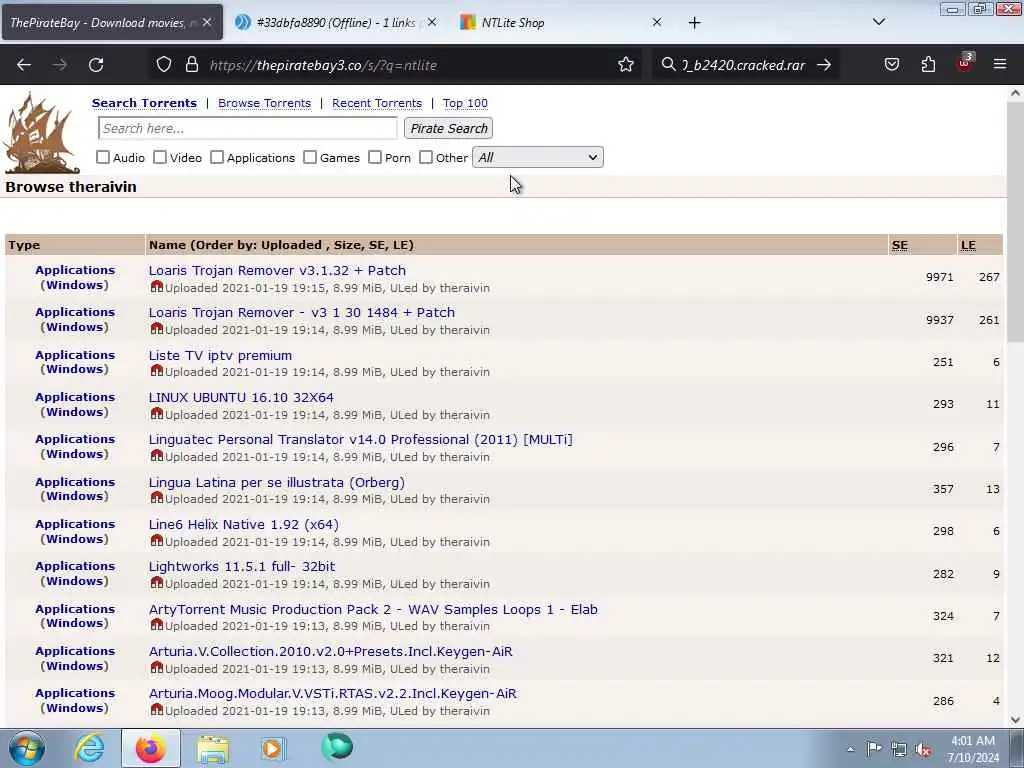The height and width of the screenshot is (768, 1024).
Task: Click the page vertical scrollbar thumb
Action: [x=1015, y=222]
